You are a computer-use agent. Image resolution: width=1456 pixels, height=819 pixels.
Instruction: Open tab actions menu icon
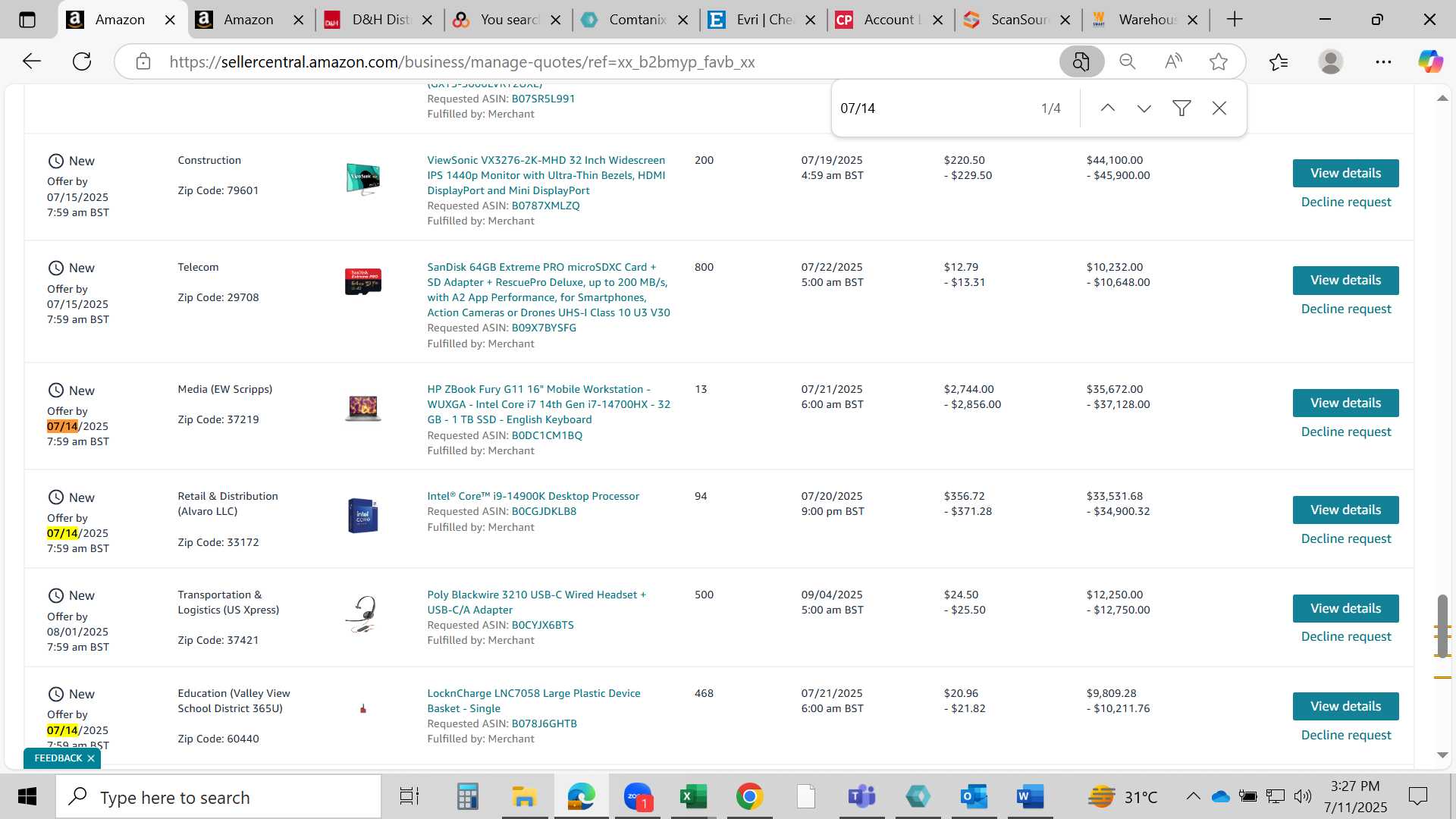27,20
